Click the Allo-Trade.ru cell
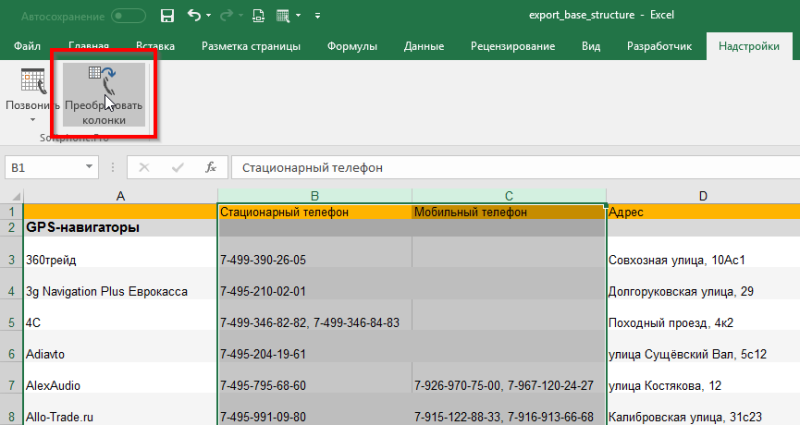Screen dimensions: 800x425 tap(120, 409)
